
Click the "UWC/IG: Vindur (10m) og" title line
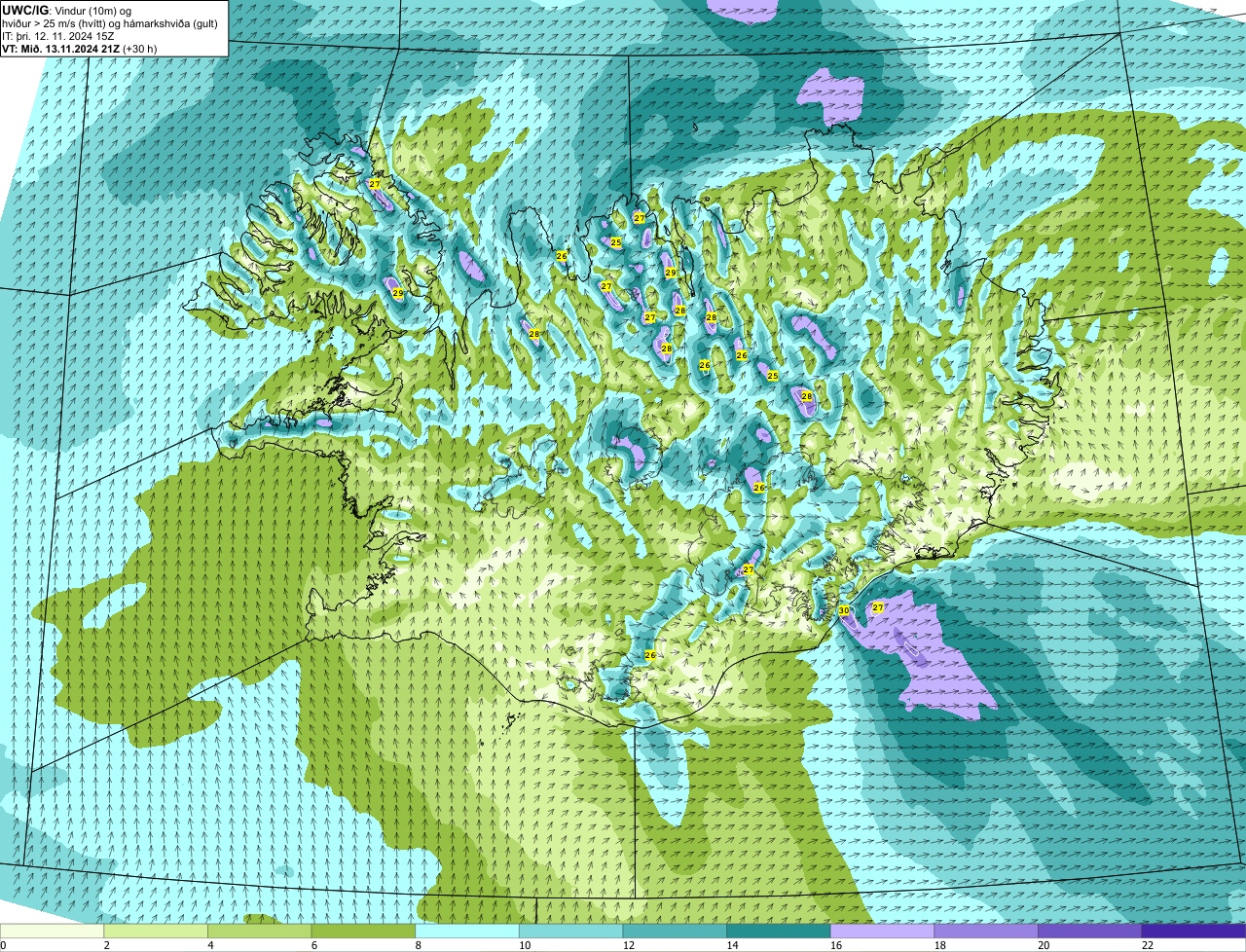[67, 10]
